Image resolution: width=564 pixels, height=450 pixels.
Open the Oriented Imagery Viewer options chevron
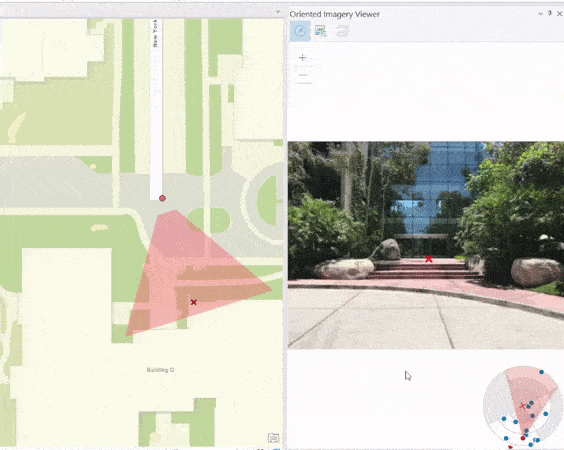click(540, 14)
